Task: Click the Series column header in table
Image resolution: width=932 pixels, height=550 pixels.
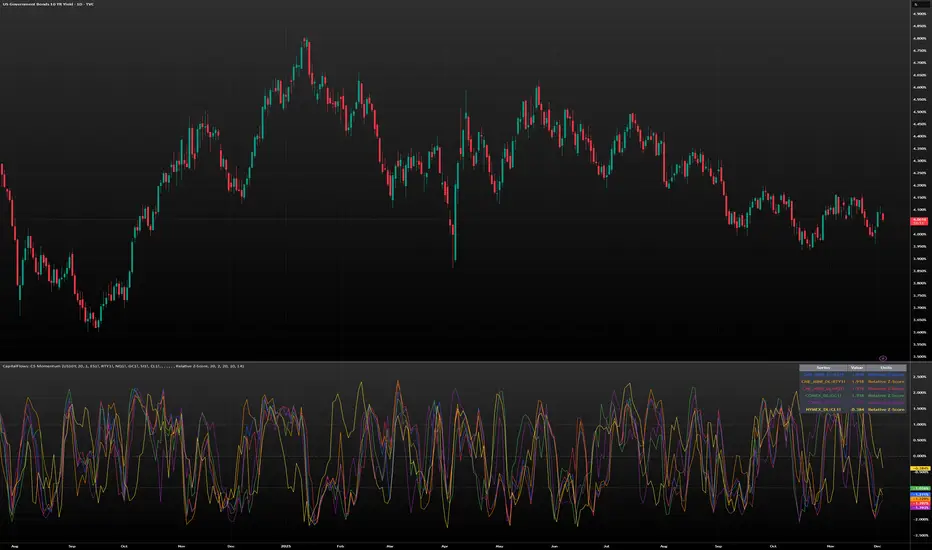Action: click(x=823, y=367)
